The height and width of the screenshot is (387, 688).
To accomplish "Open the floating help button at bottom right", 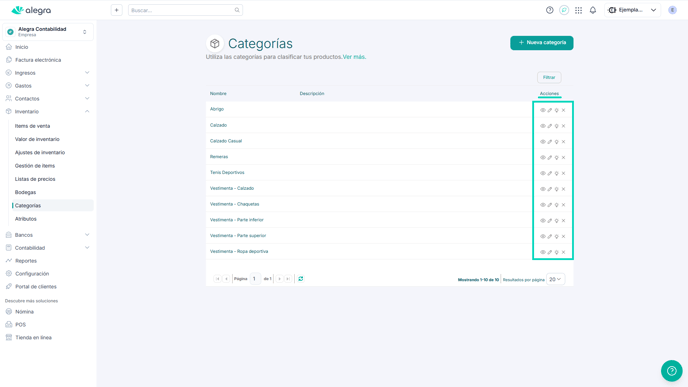I will [x=671, y=371].
